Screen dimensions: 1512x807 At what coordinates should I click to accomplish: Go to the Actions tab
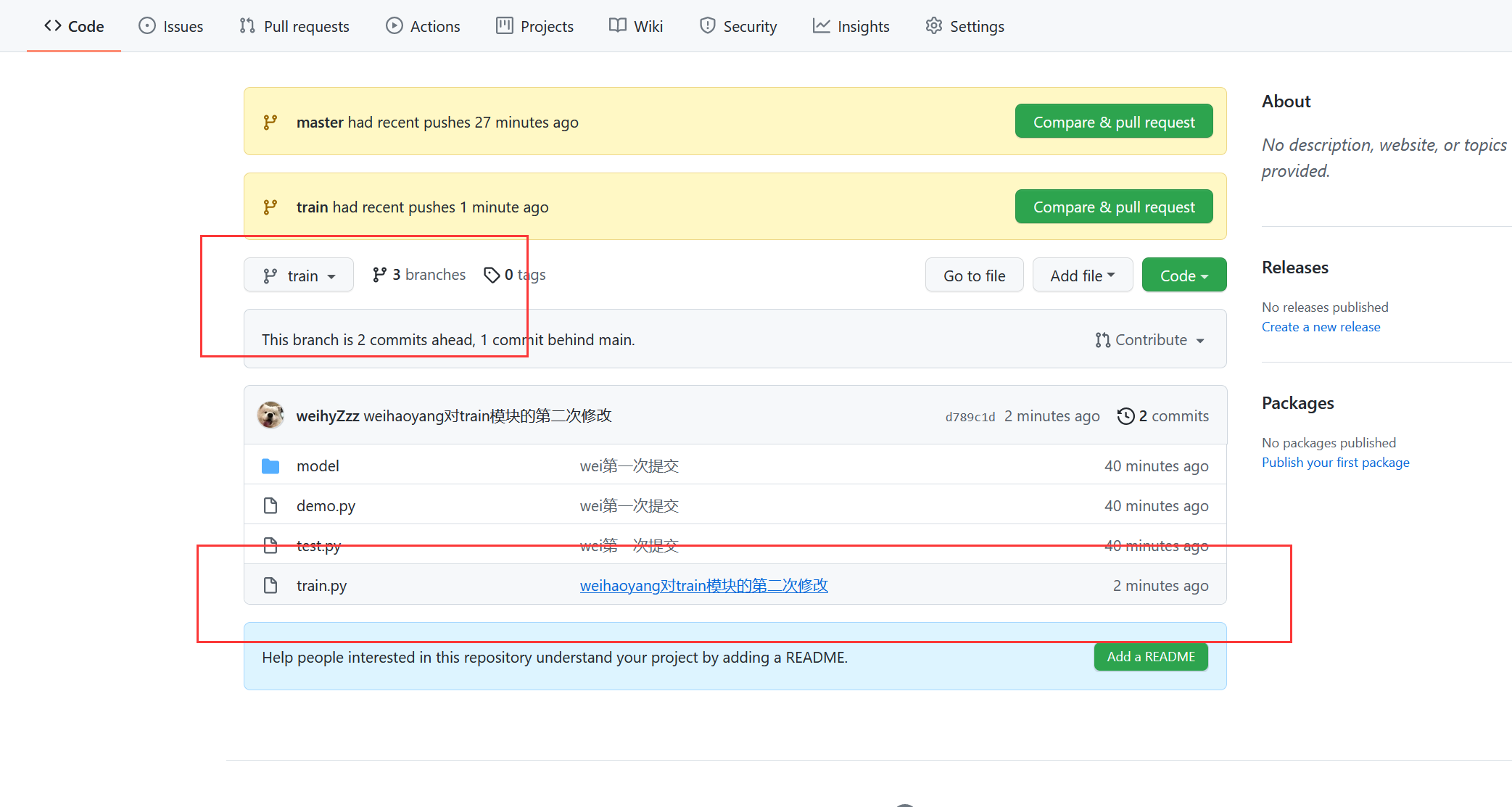(x=423, y=27)
